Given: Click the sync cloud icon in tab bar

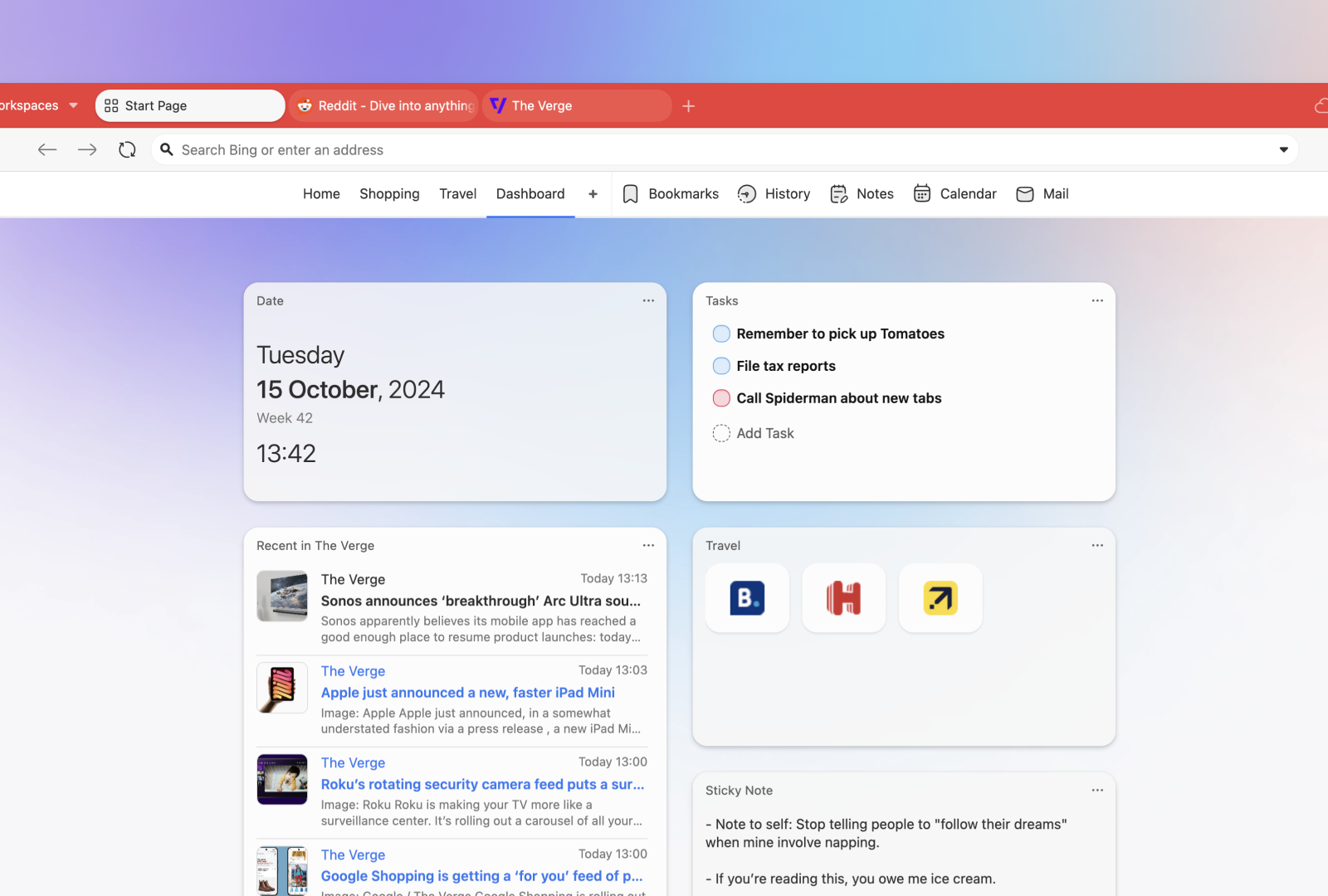Looking at the screenshot, I should 1321,106.
